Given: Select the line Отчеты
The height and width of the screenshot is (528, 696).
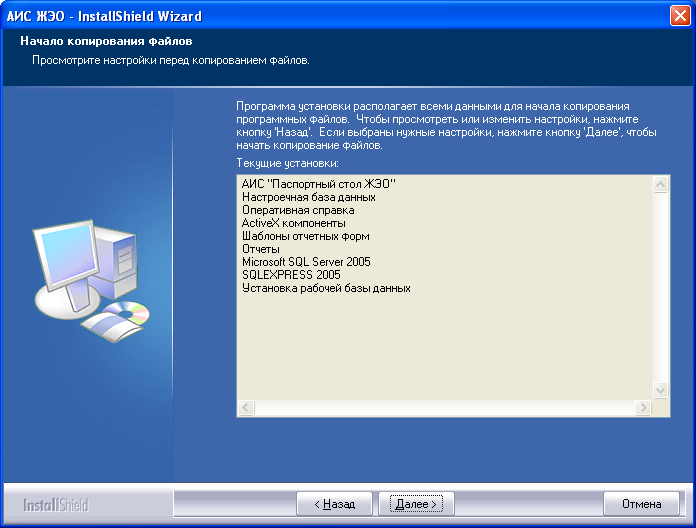Looking at the screenshot, I should point(261,249).
